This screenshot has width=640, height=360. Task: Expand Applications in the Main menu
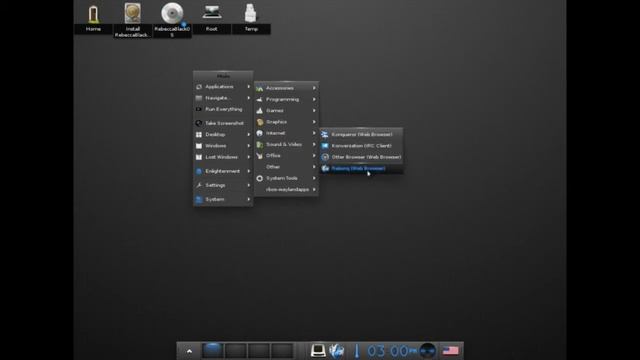pos(223,87)
